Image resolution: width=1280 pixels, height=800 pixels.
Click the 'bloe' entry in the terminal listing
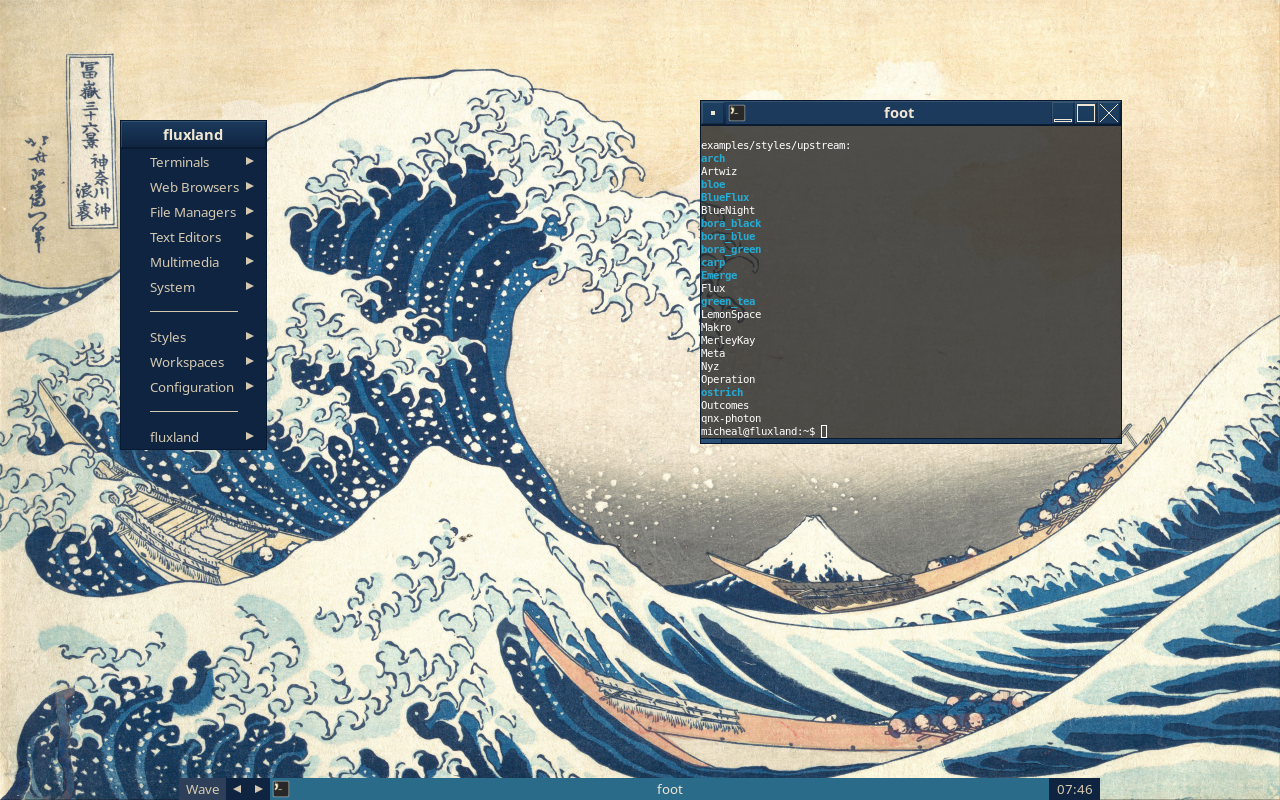click(x=713, y=185)
